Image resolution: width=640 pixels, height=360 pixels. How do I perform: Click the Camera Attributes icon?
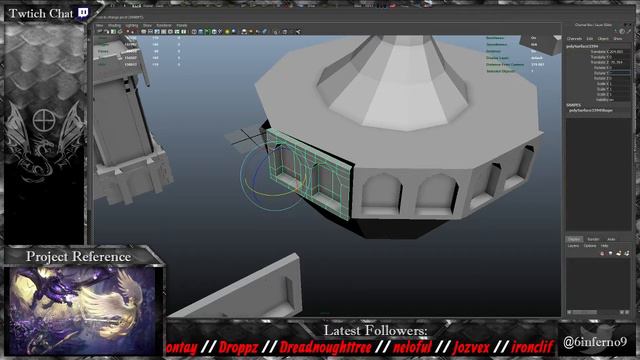pyautogui.click(x=107, y=32)
